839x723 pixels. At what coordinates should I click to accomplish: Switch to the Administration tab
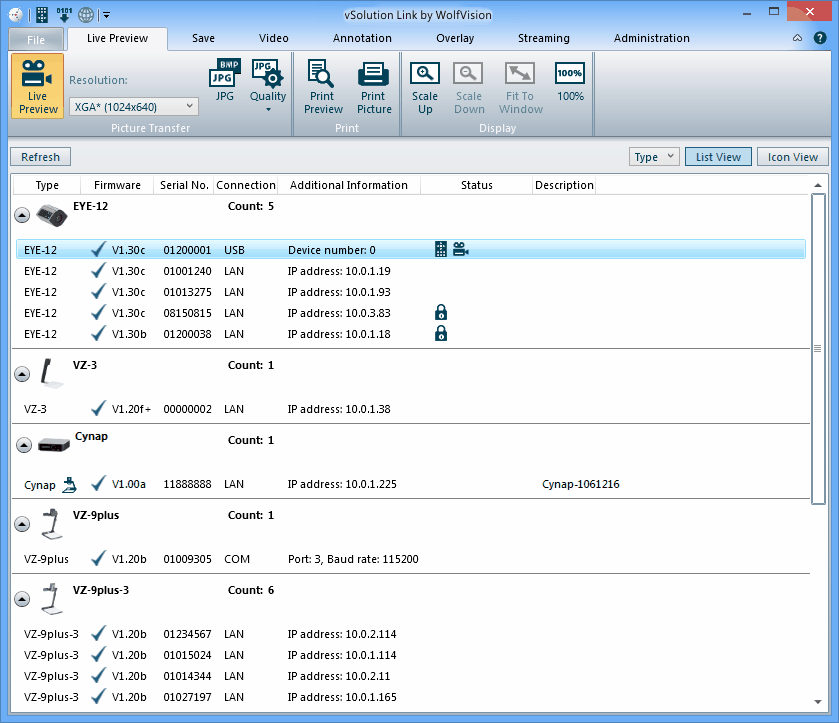[x=651, y=38]
